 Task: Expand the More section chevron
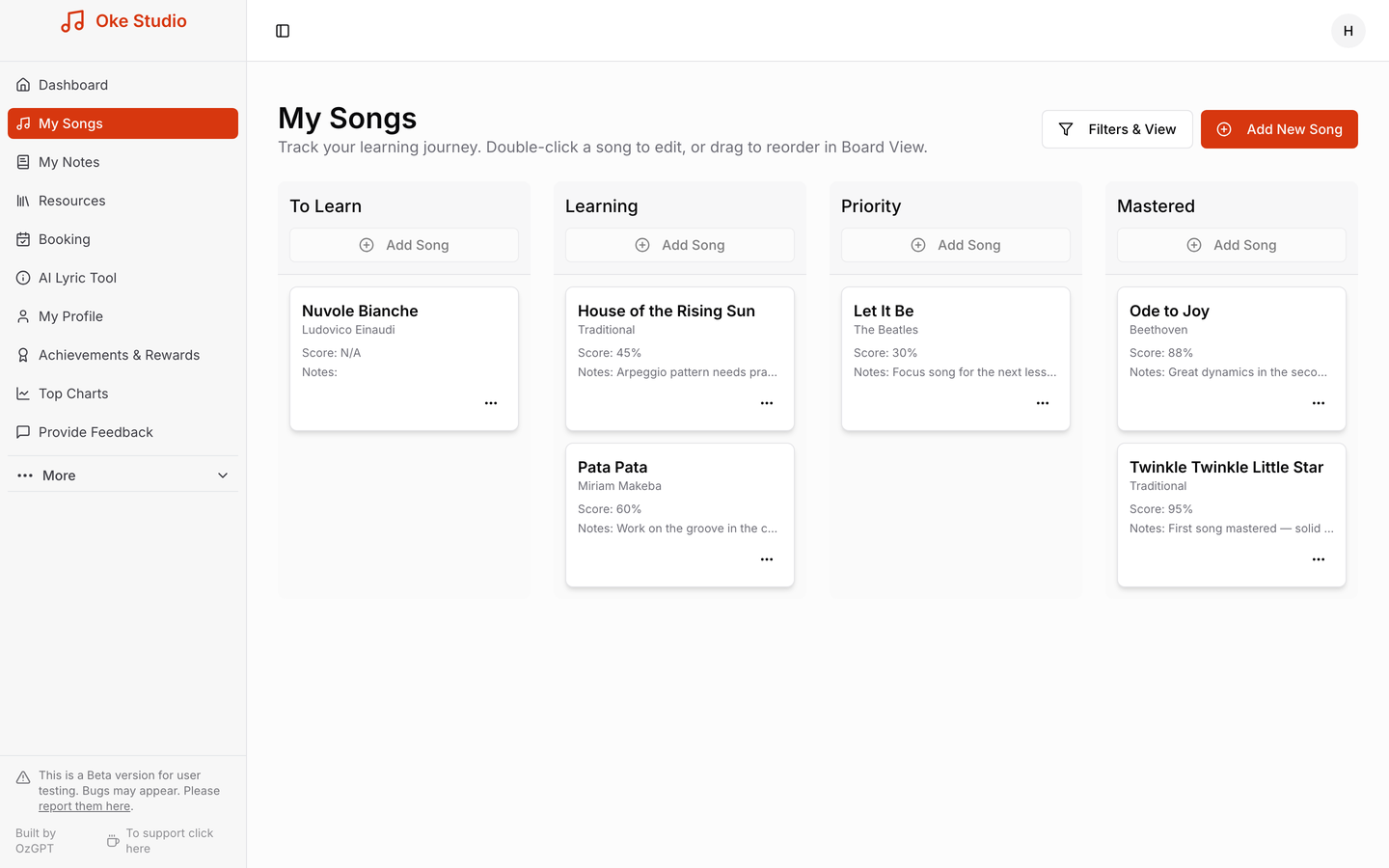pyautogui.click(x=223, y=475)
